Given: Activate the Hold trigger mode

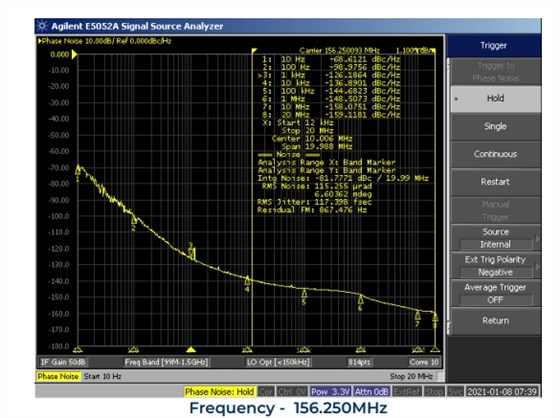Looking at the screenshot, I should (495, 99).
